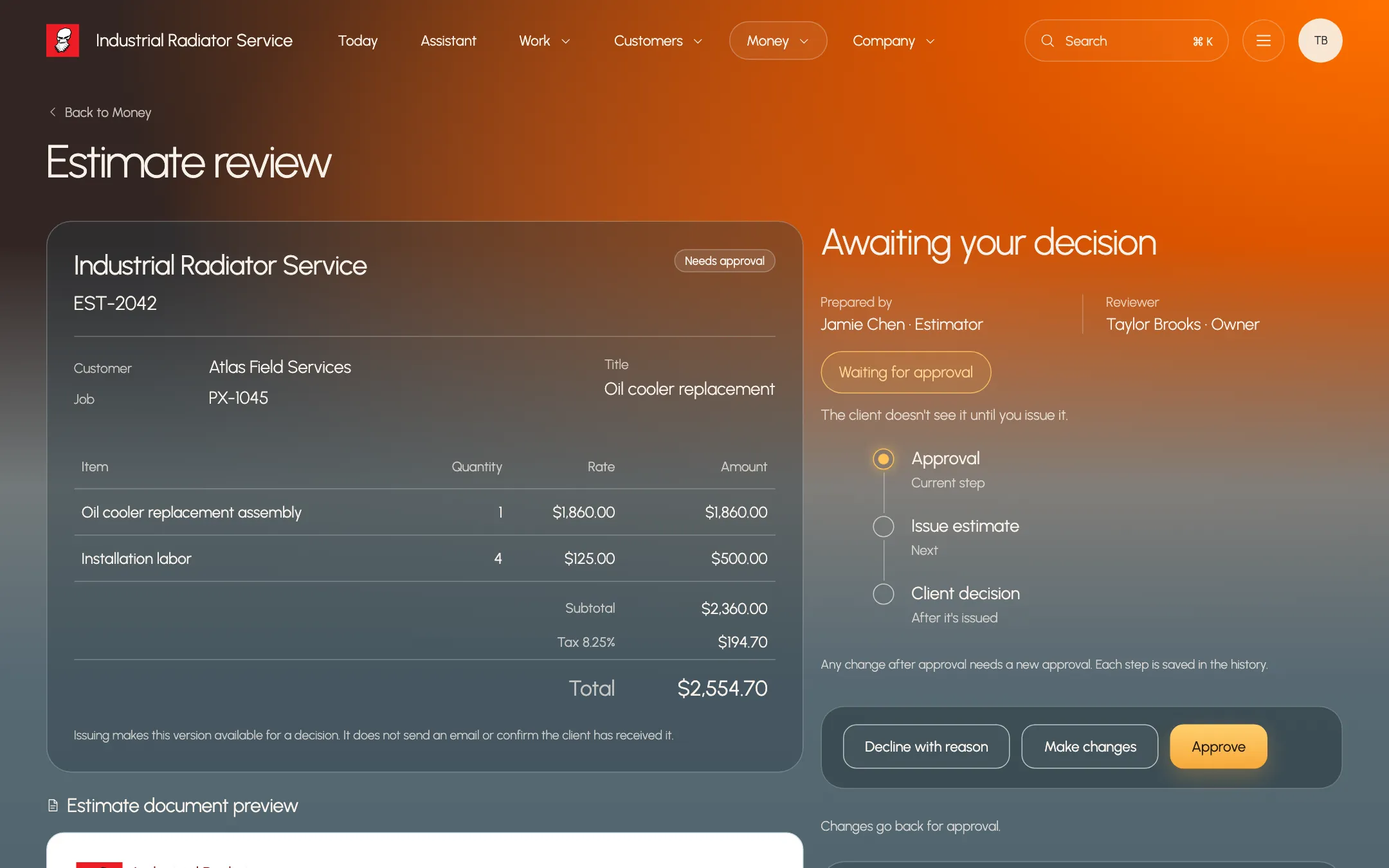Go to the Today tab
This screenshot has width=1389, height=868.
pos(358,41)
